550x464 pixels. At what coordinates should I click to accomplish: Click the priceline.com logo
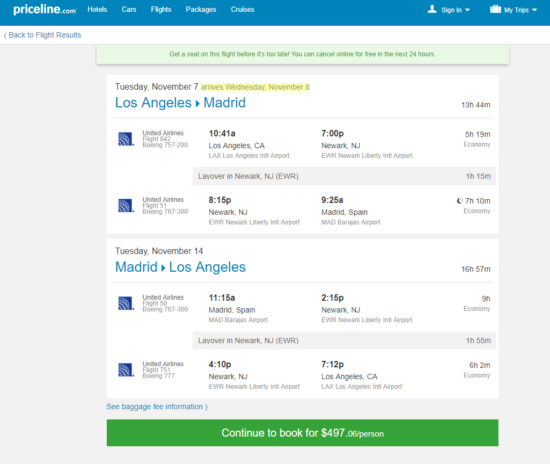click(45, 9)
